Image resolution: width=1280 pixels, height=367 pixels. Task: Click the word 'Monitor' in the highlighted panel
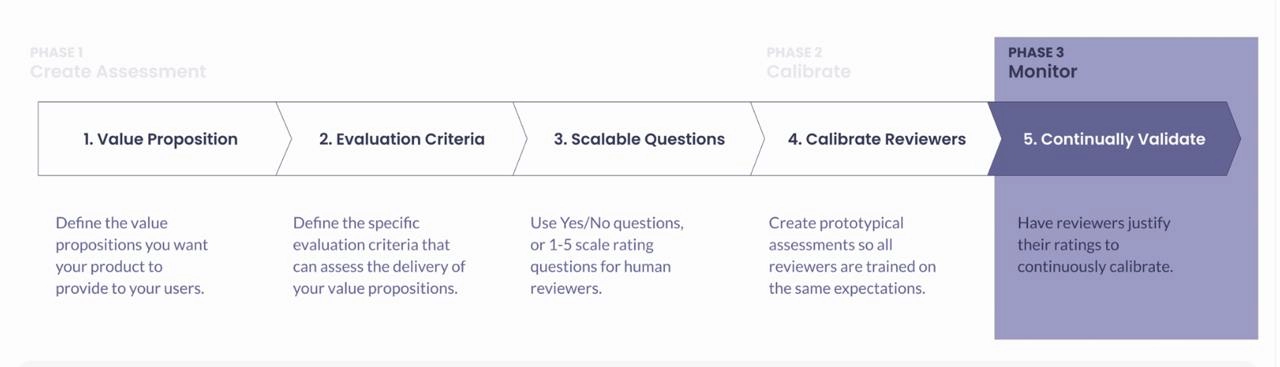click(1043, 72)
